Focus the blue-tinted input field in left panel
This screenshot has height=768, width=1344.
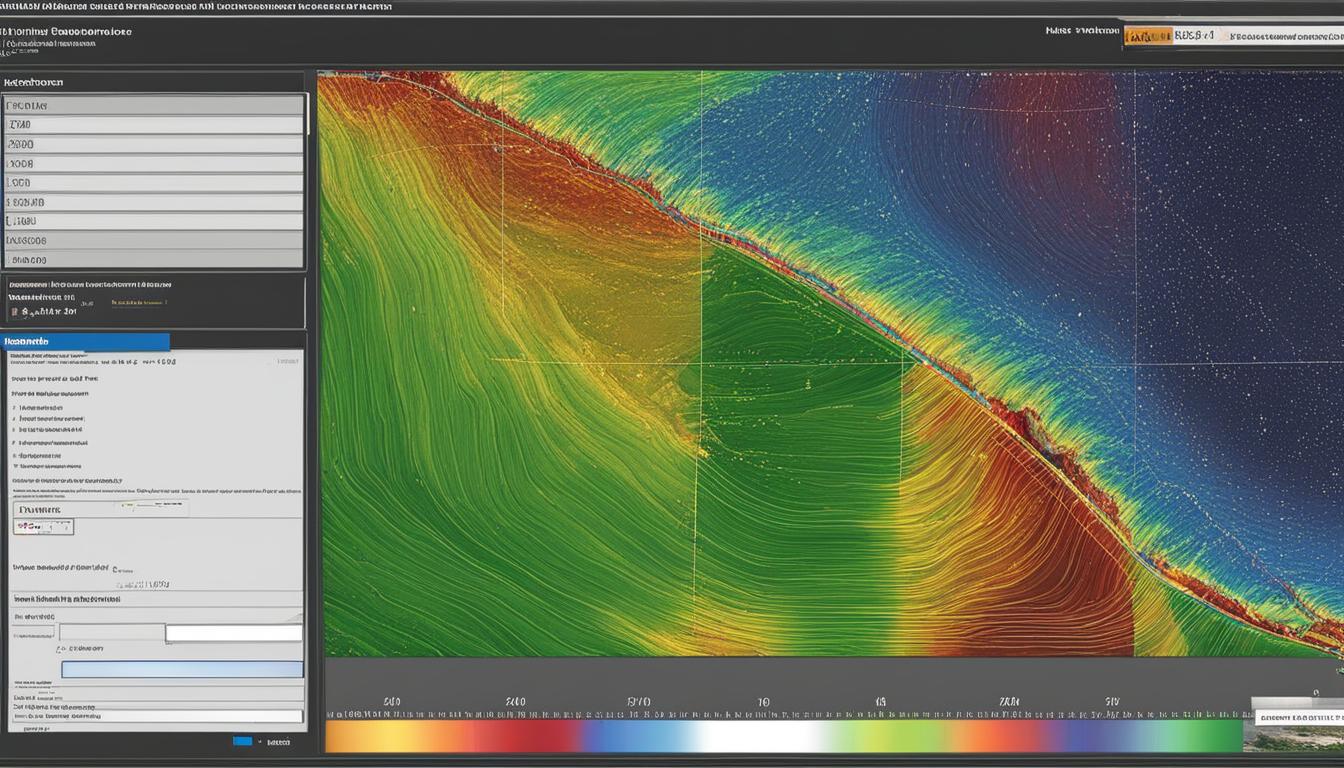tap(182, 669)
